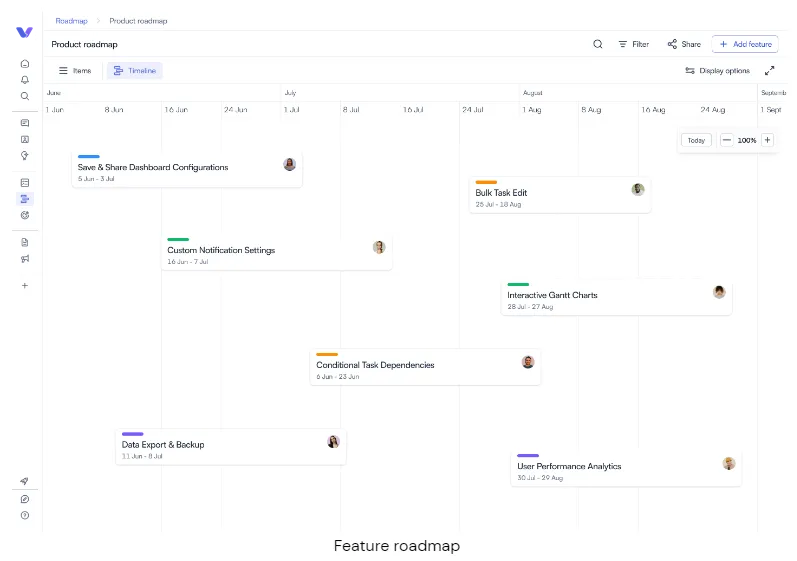
Task: Click the rocket icon in sidebar
Action: (24, 481)
